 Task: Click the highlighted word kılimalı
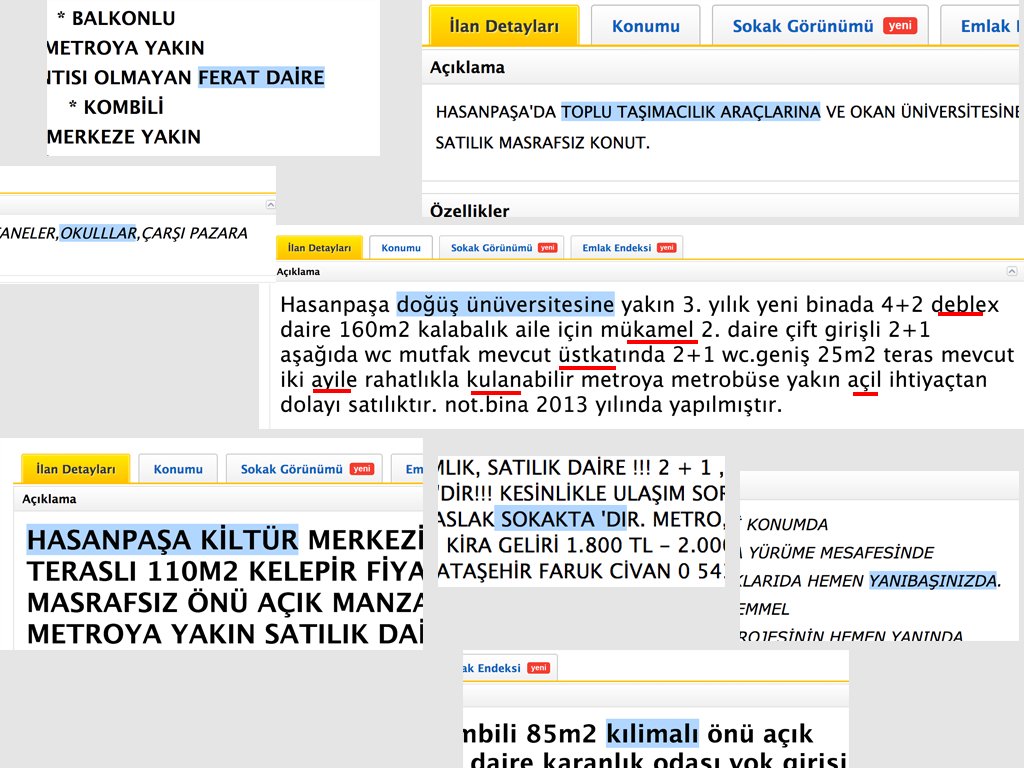pyautogui.click(x=652, y=733)
